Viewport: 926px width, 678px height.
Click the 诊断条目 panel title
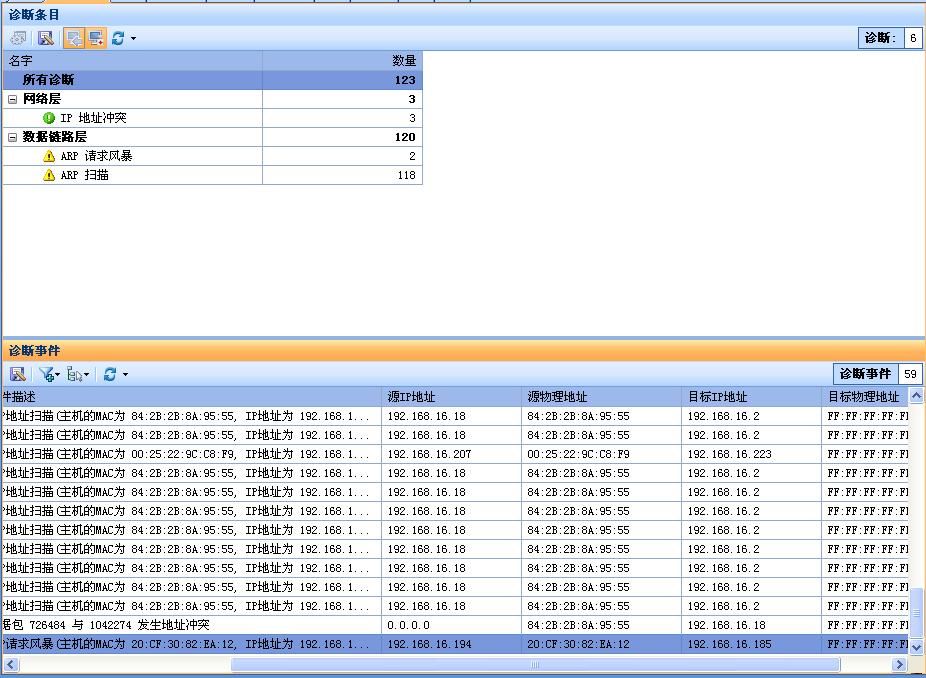[34, 15]
